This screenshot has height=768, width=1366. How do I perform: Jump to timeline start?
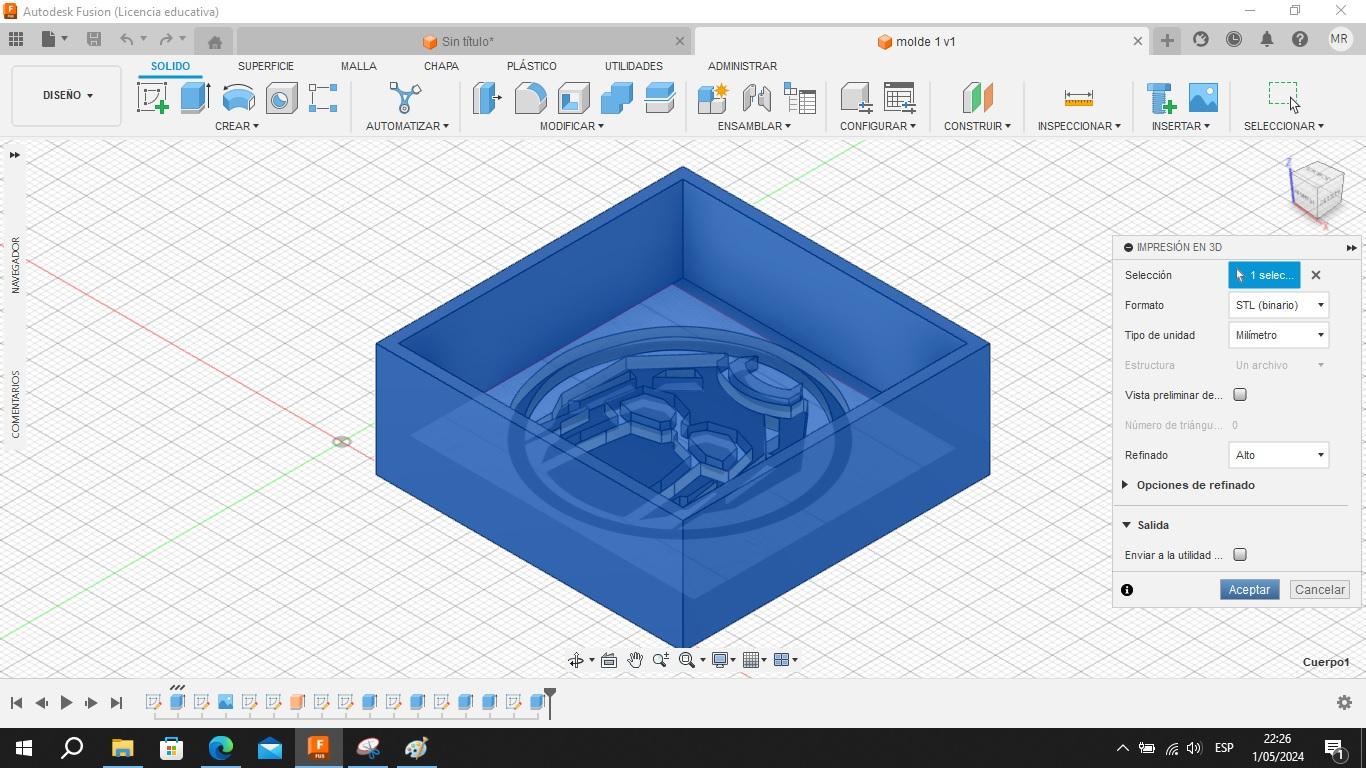(x=16, y=703)
